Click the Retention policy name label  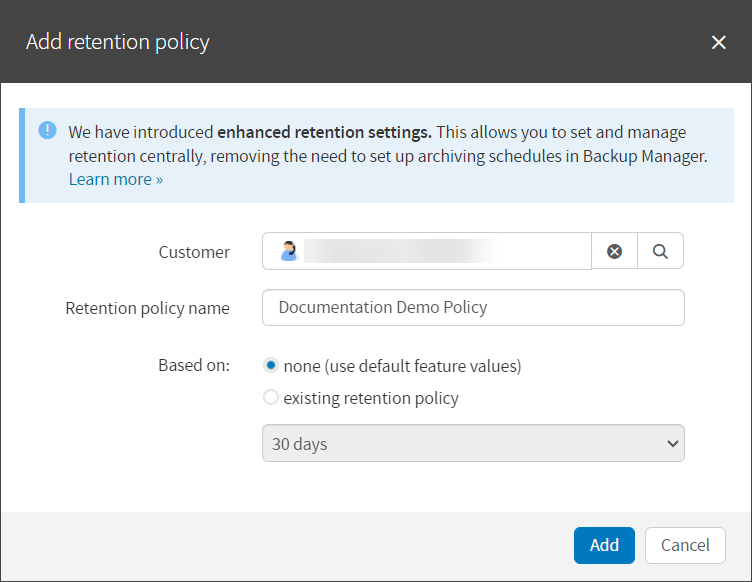point(147,309)
